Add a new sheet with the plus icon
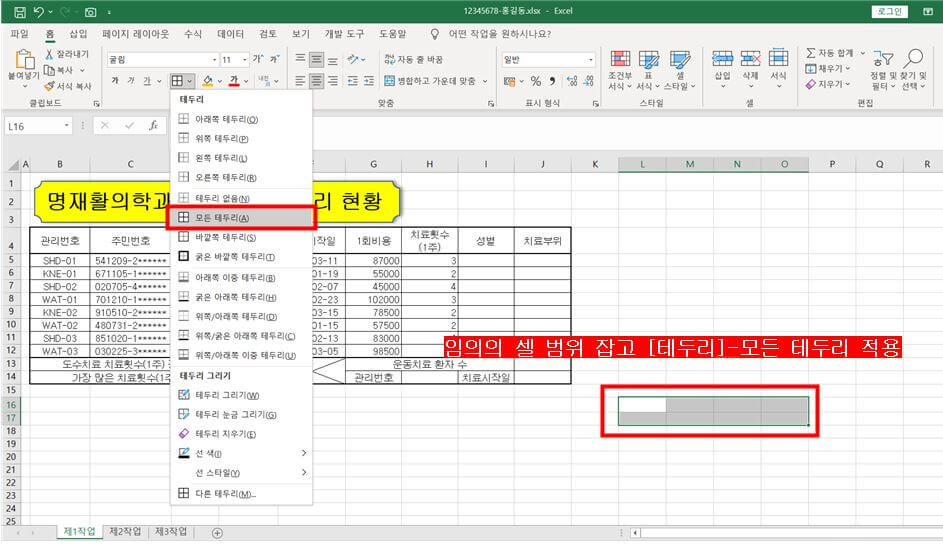 coord(218,533)
